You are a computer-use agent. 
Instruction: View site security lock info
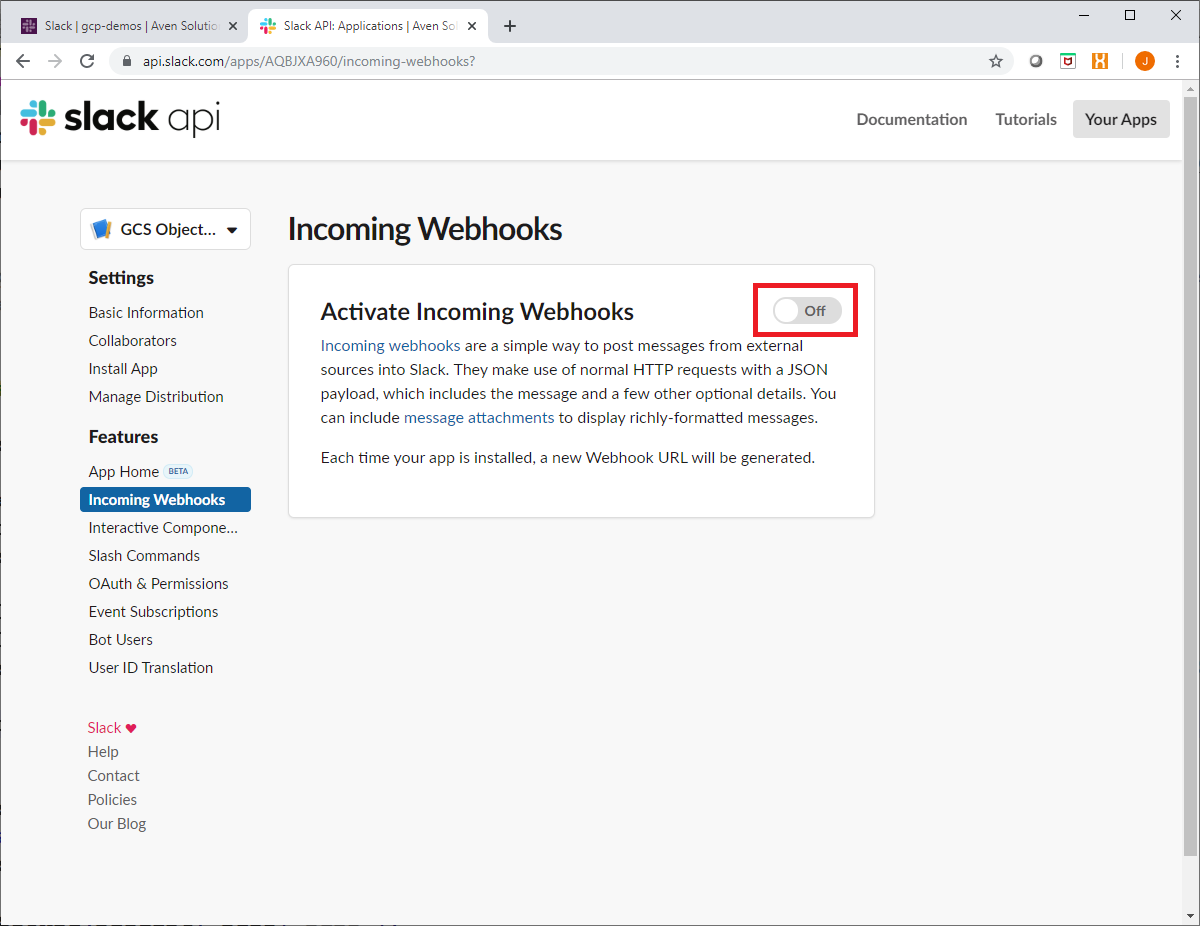pos(126,61)
